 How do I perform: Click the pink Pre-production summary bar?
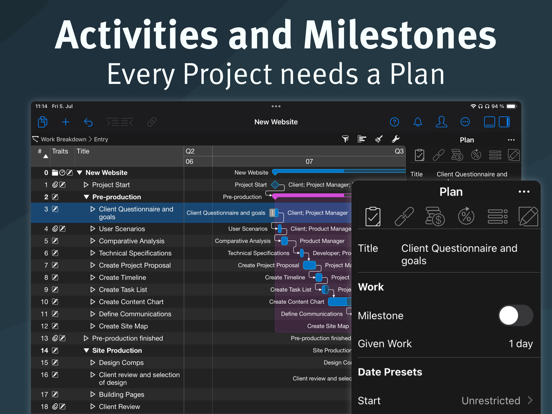tap(312, 195)
